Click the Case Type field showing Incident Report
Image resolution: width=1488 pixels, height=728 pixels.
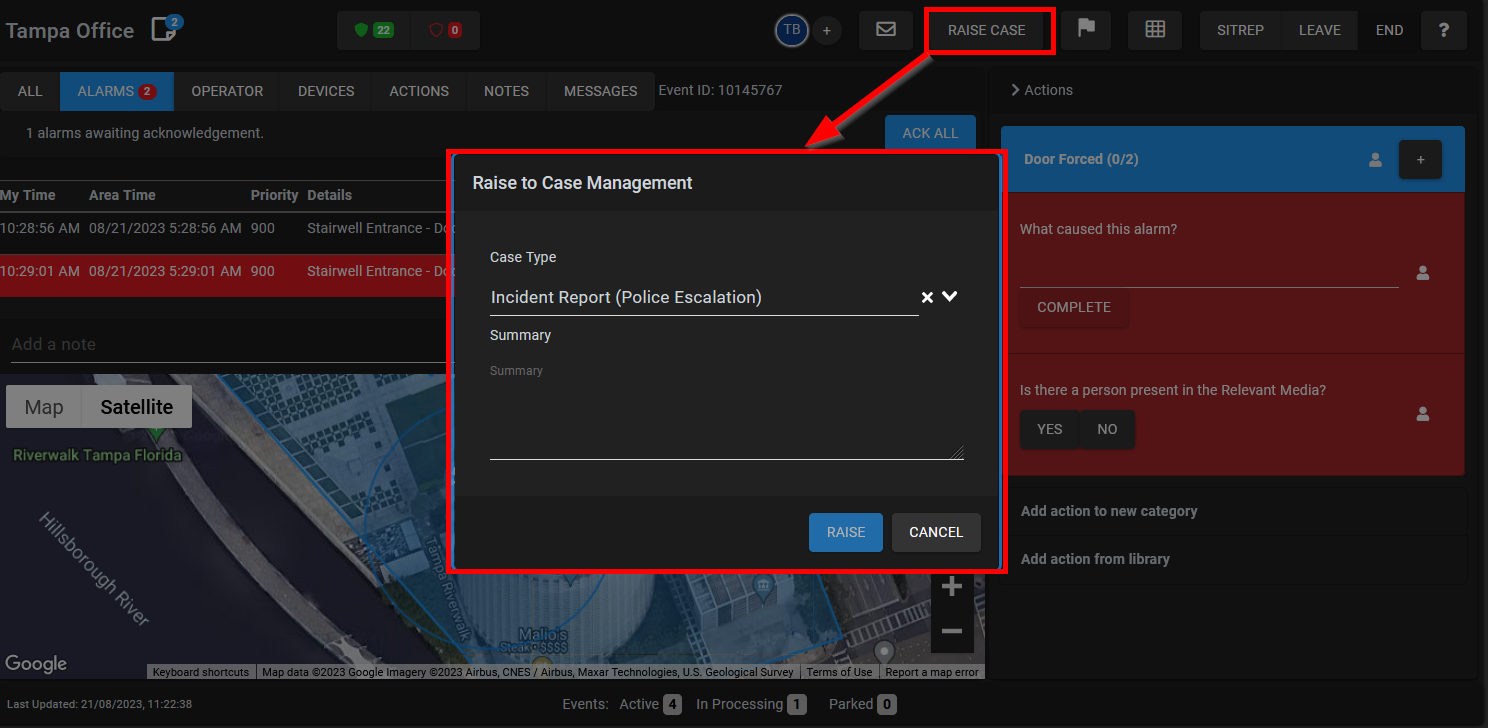point(704,297)
